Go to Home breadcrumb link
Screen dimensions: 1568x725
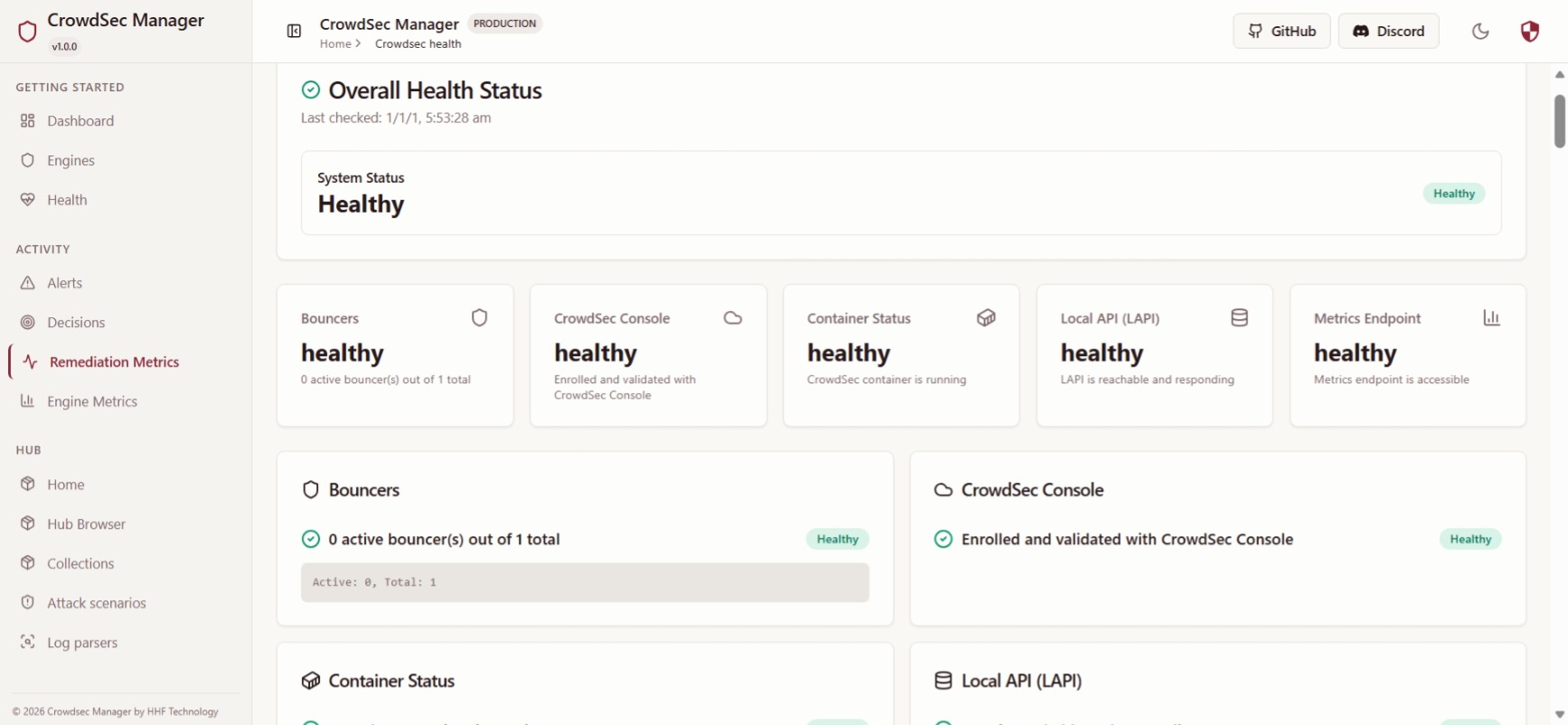335,44
